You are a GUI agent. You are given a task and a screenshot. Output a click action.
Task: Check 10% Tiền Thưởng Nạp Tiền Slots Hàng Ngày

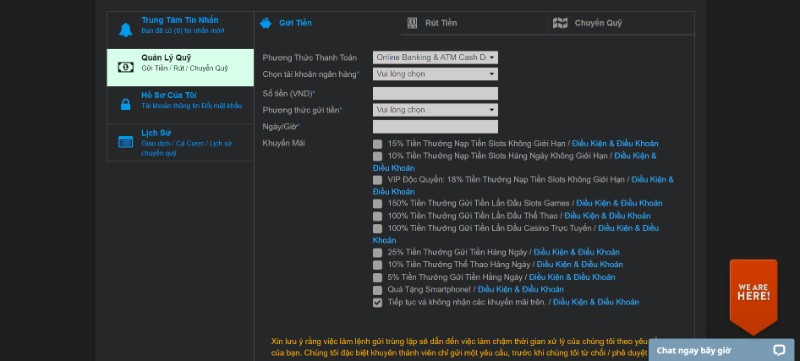pos(377,156)
